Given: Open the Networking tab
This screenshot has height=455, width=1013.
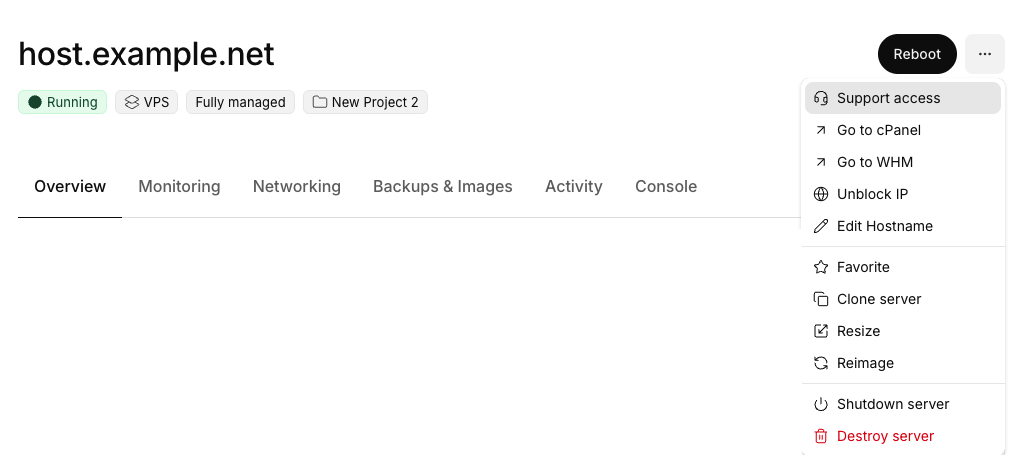Looking at the screenshot, I should [x=296, y=186].
